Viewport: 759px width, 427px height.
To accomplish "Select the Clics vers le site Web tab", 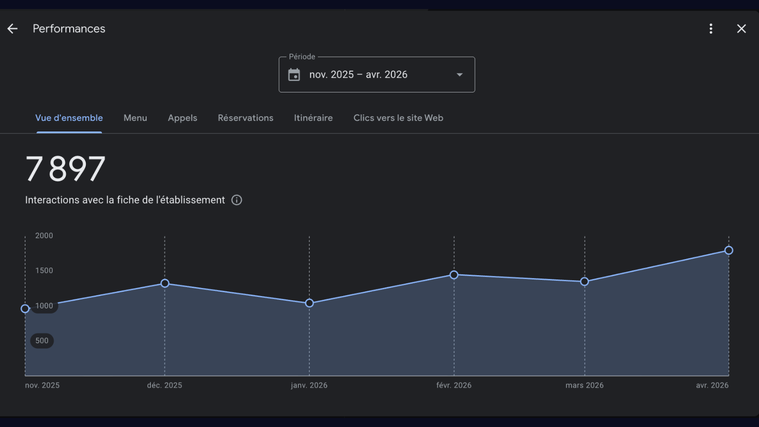I will (398, 118).
